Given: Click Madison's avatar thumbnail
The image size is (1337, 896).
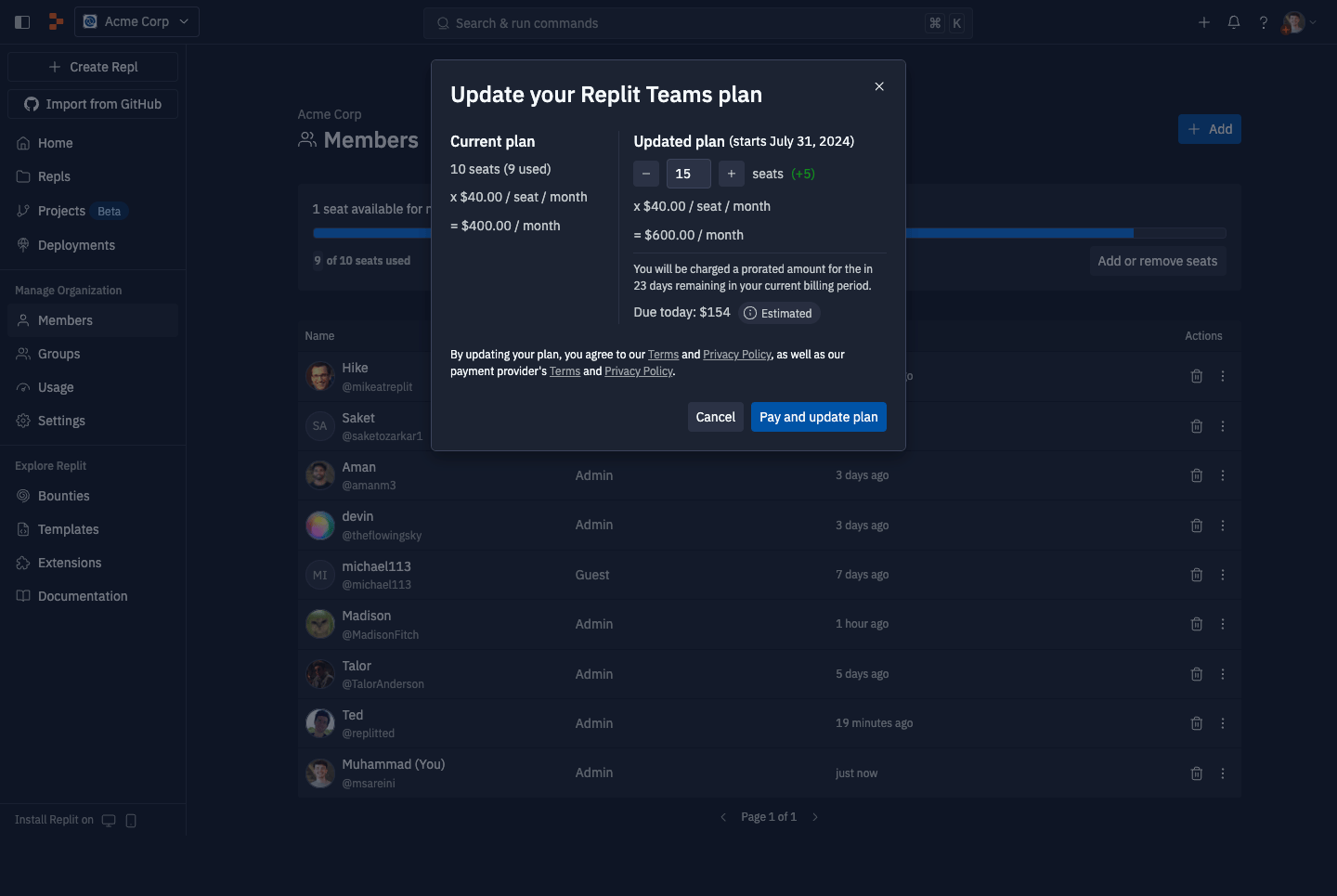Looking at the screenshot, I should [320, 624].
